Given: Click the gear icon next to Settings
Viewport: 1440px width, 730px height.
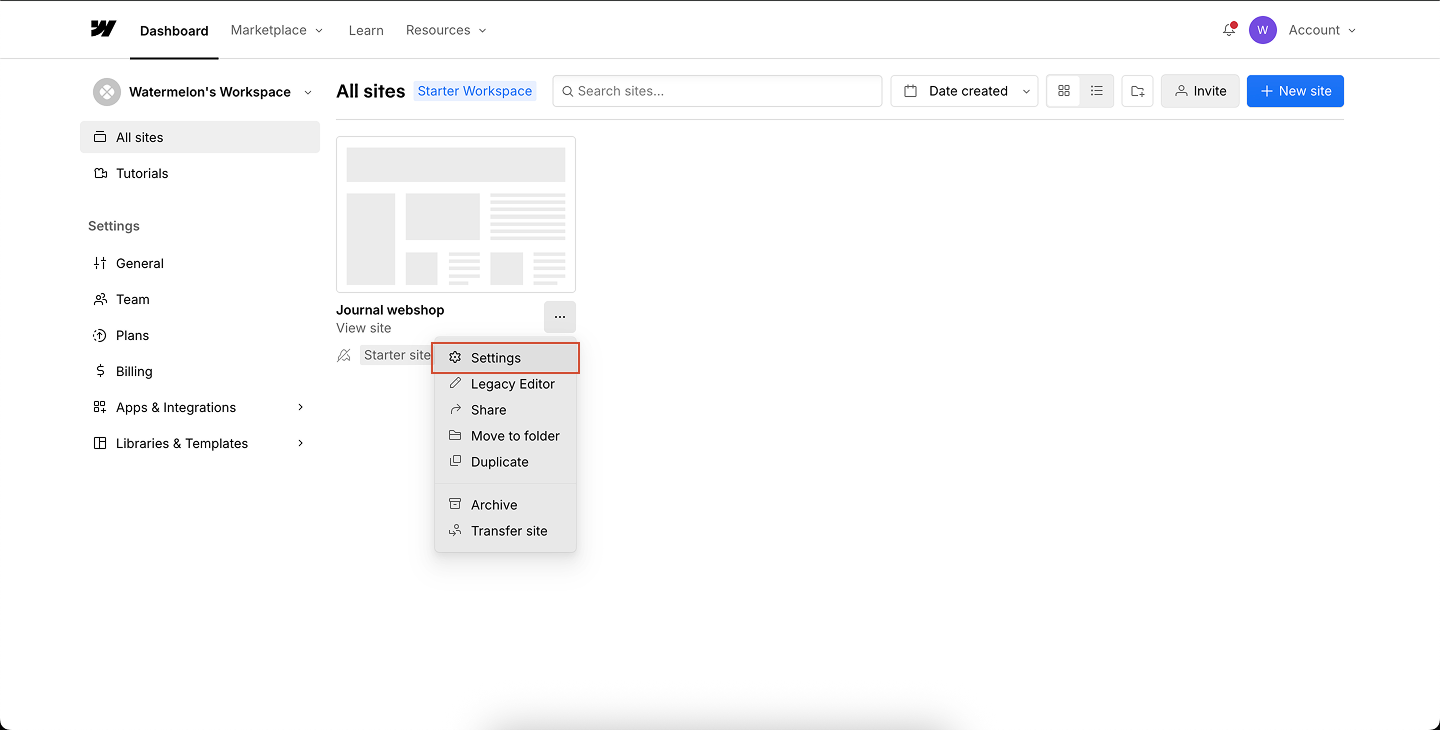Looking at the screenshot, I should pyautogui.click(x=455, y=358).
